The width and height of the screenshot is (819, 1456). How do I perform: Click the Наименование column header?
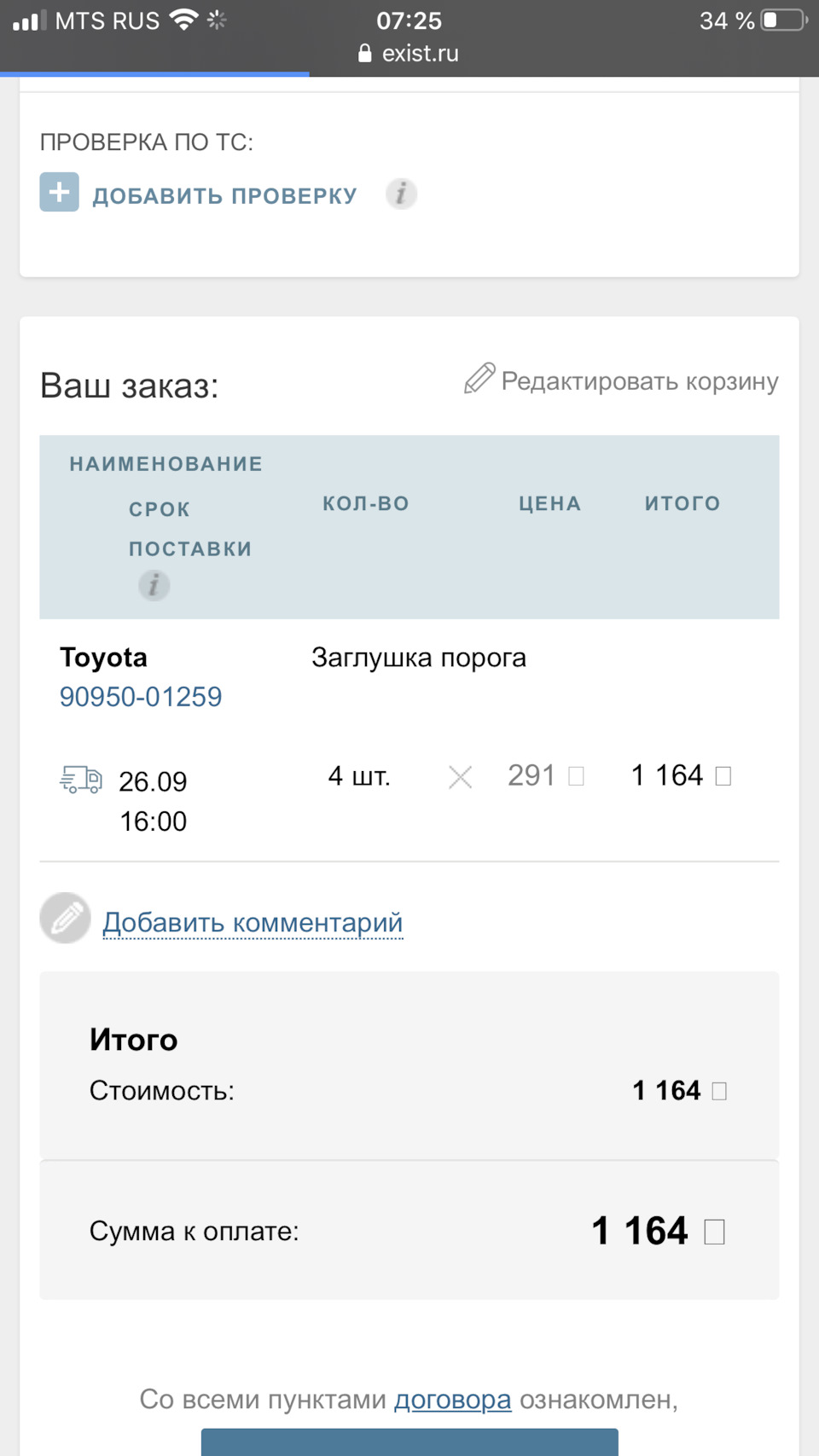click(166, 464)
